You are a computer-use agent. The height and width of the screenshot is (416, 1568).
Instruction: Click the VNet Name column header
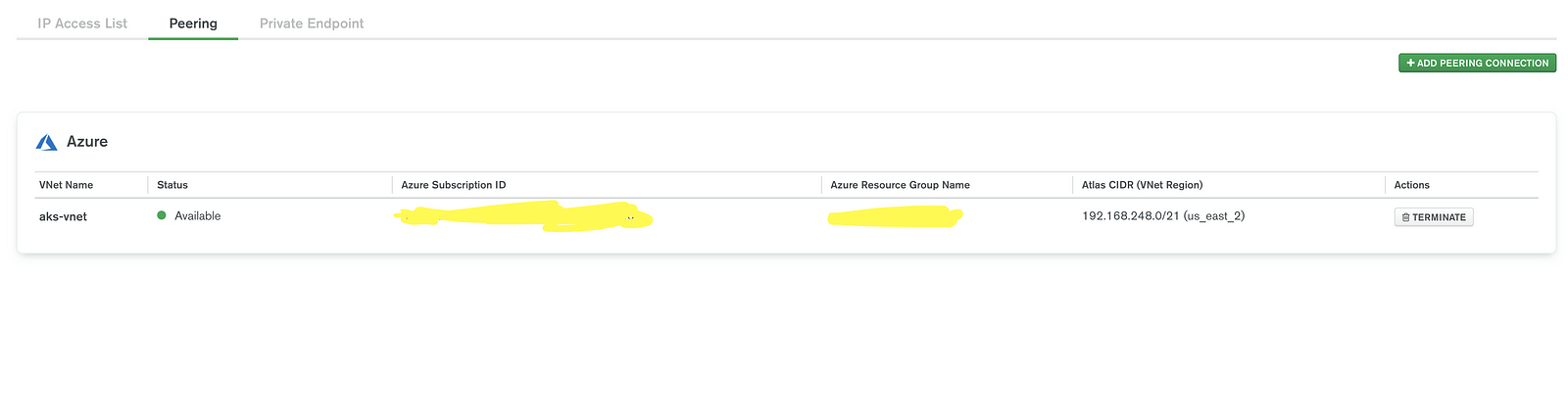[66, 185]
